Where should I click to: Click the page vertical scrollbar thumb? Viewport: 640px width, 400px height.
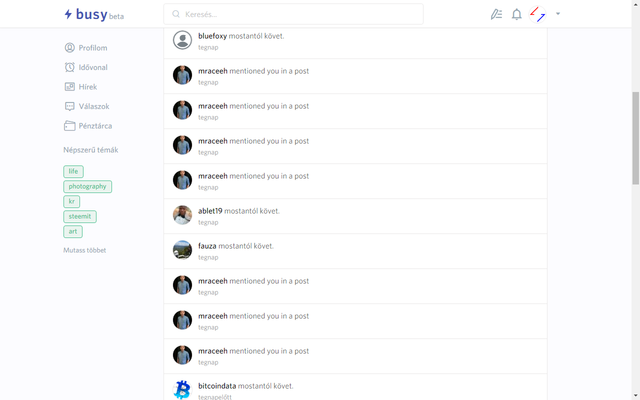[x=636, y=138]
